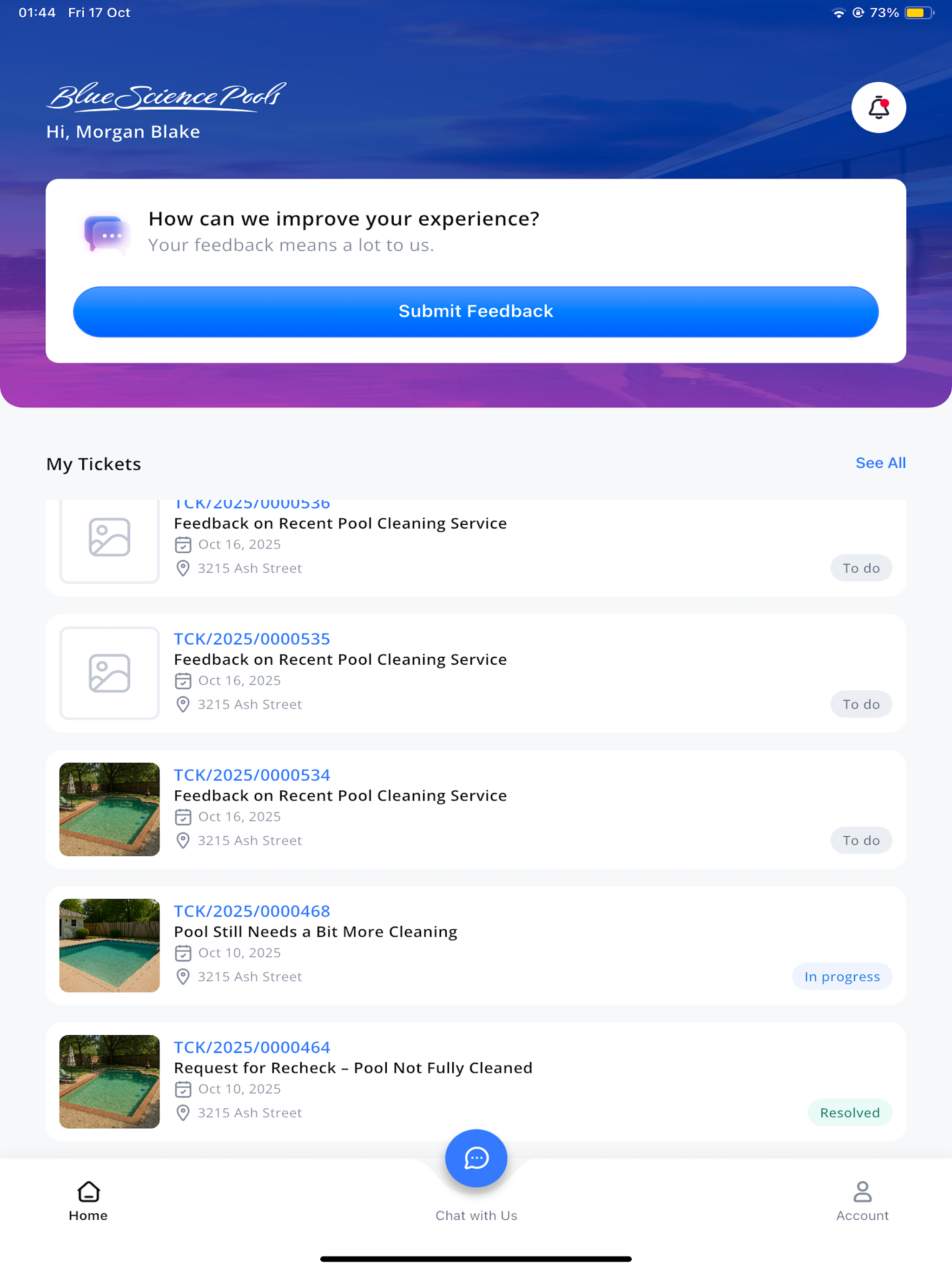Click To do status of ticket 0000534
The image size is (952, 1270).
861,840
